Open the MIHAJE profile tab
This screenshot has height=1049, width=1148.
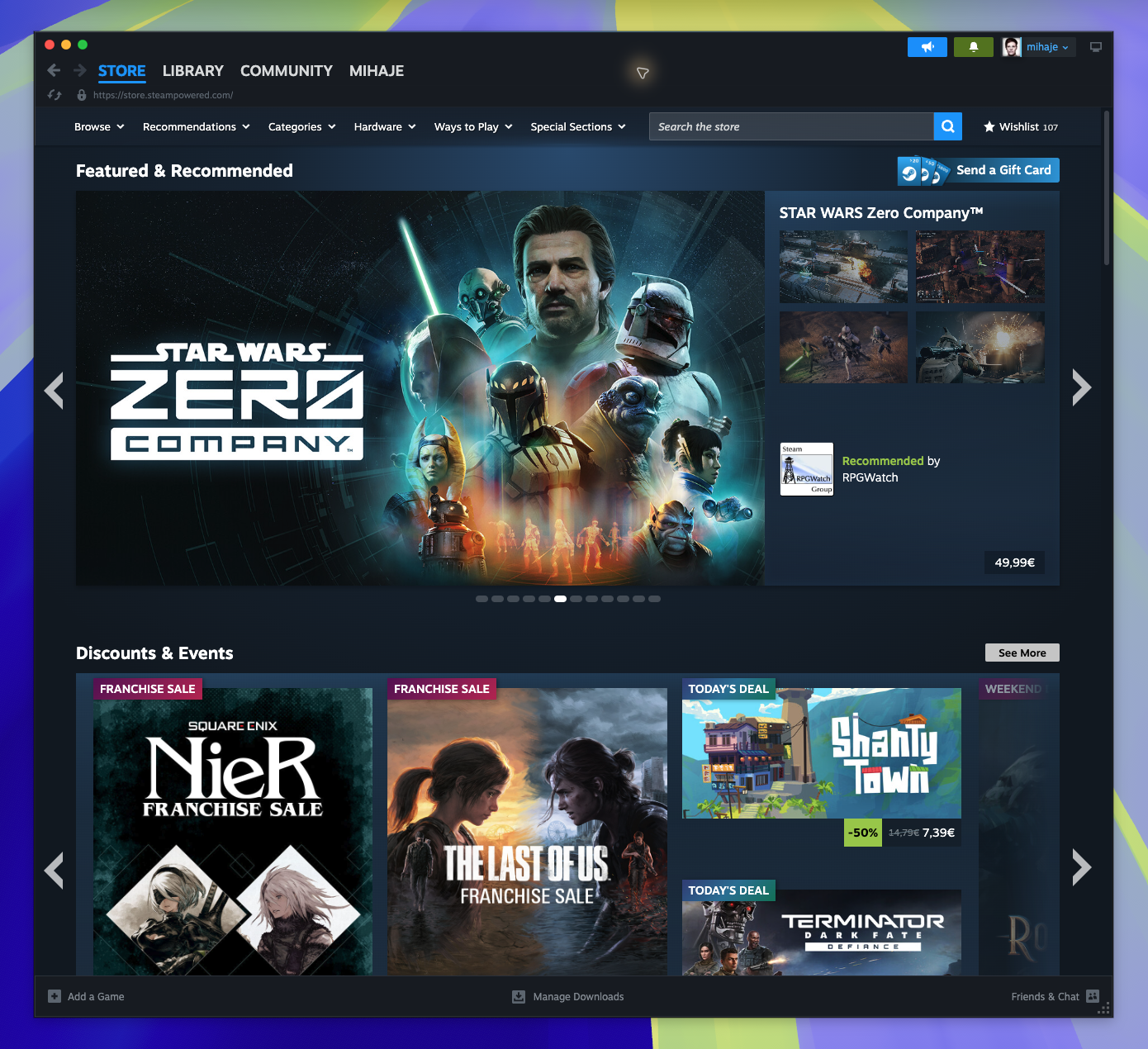377,71
